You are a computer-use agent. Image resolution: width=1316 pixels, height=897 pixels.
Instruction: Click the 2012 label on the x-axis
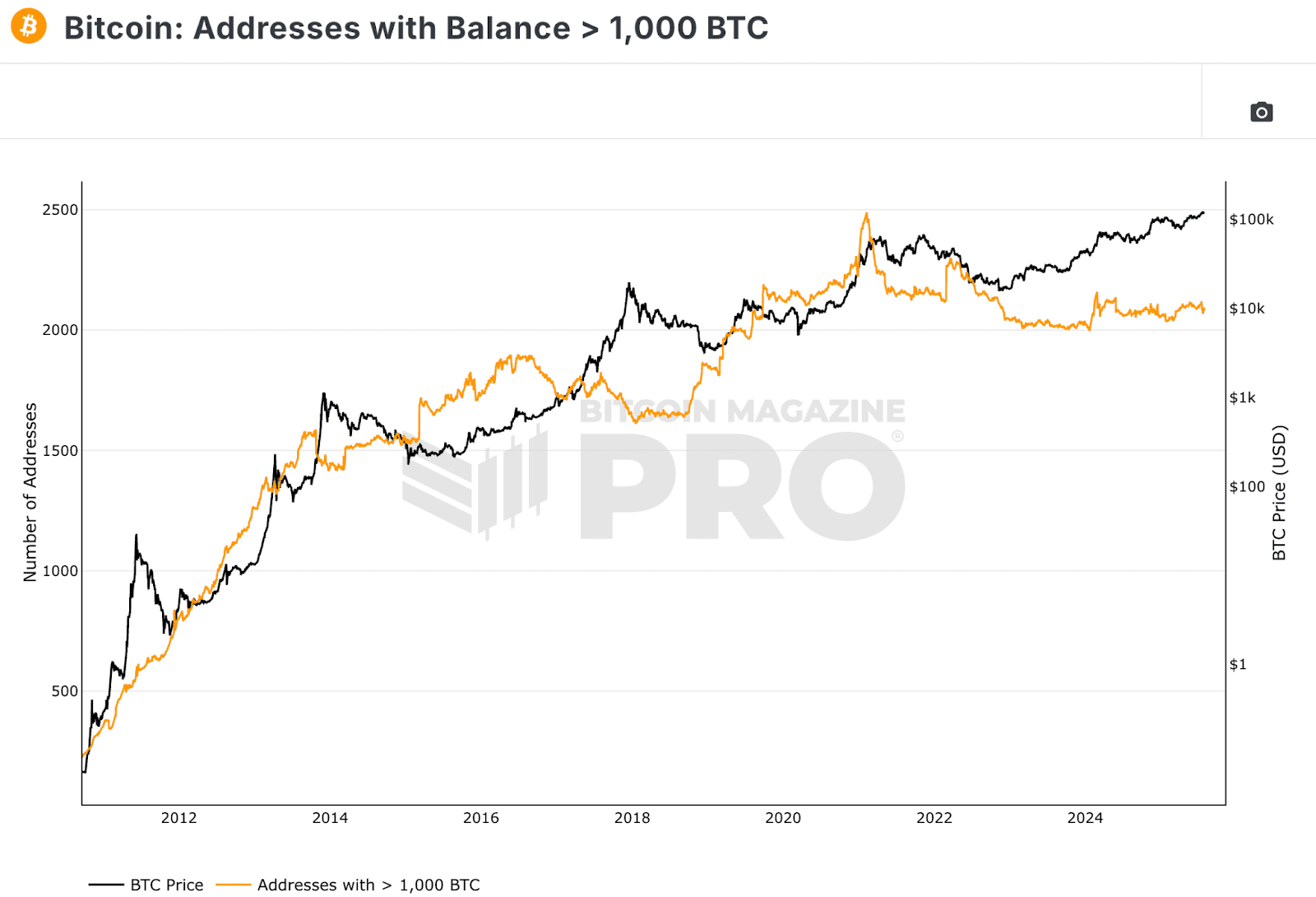178,819
